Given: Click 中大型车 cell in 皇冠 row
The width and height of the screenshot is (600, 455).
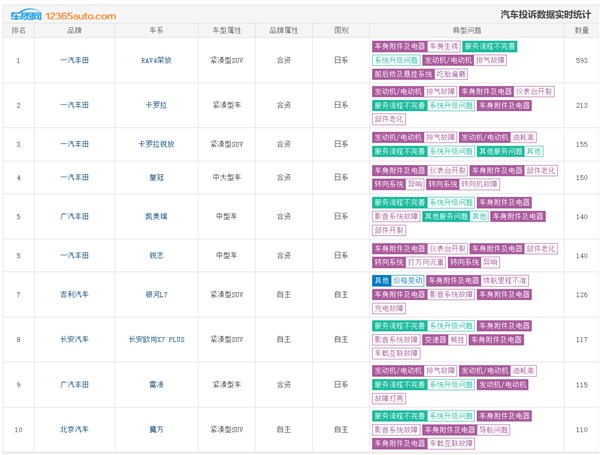Looking at the screenshot, I should (x=227, y=178).
